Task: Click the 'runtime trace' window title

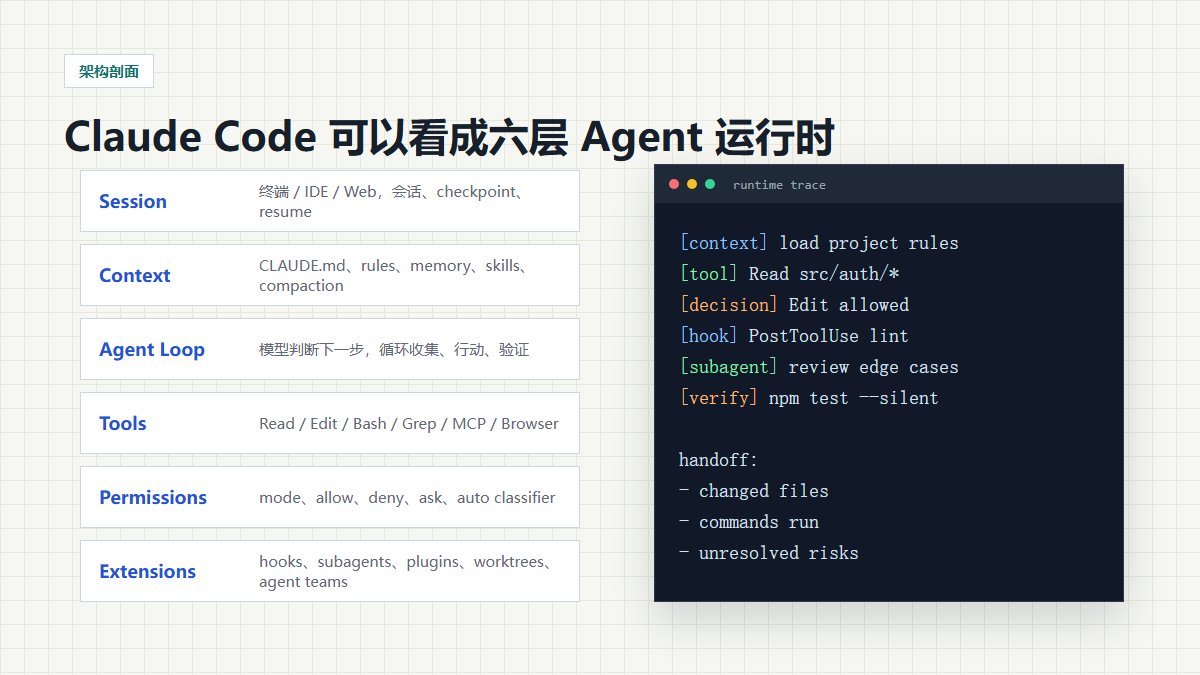Action: tap(779, 185)
